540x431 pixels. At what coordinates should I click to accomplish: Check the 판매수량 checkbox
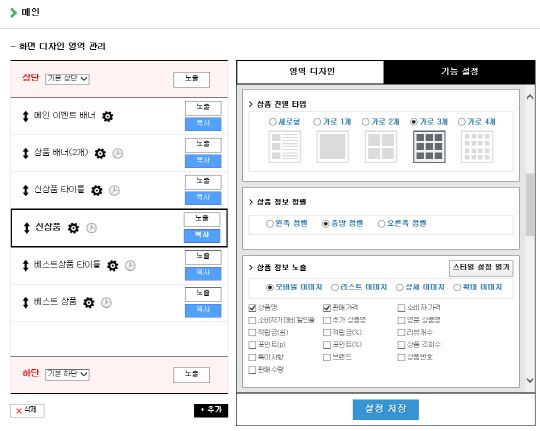coord(252,370)
